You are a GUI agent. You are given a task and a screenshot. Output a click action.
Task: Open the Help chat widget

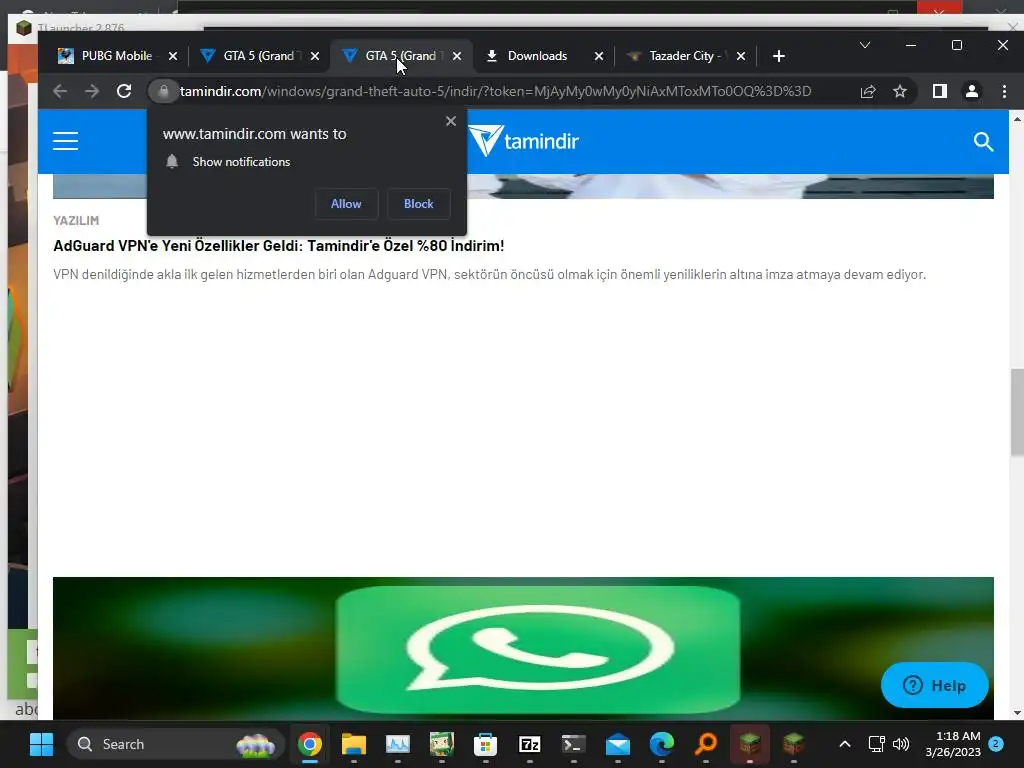(935, 685)
